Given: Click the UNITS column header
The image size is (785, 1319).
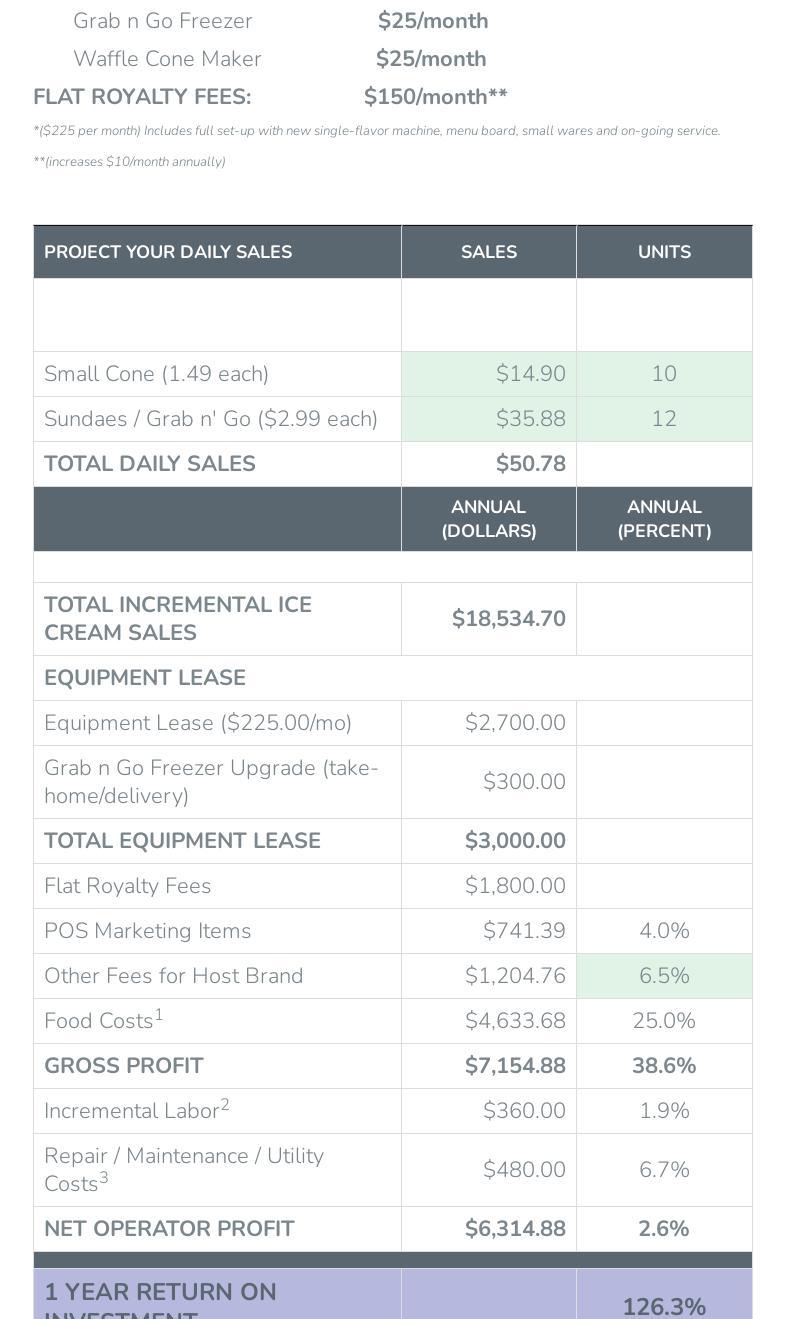Looking at the screenshot, I should coord(664,252).
